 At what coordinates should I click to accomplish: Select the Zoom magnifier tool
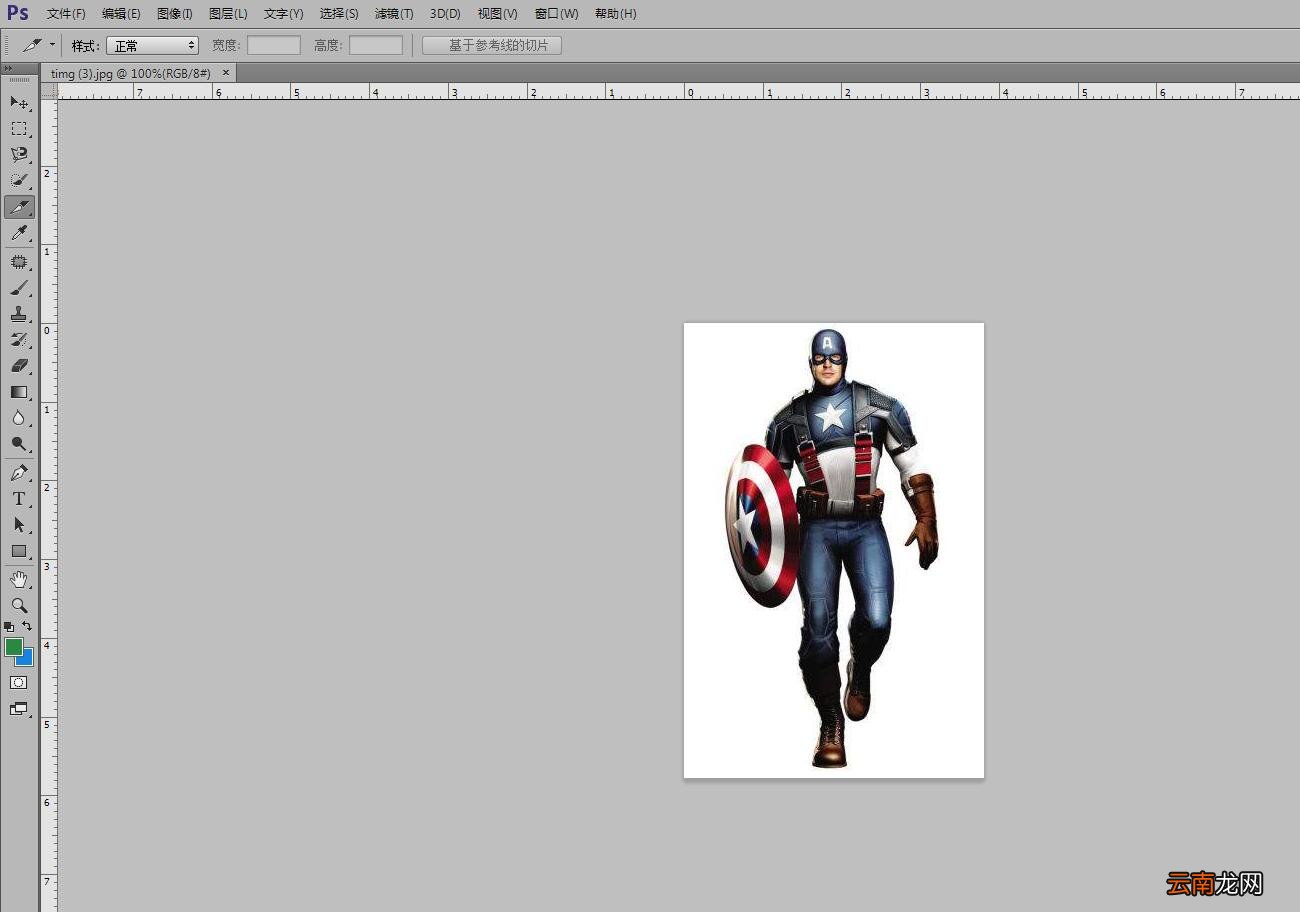click(x=19, y=606)
